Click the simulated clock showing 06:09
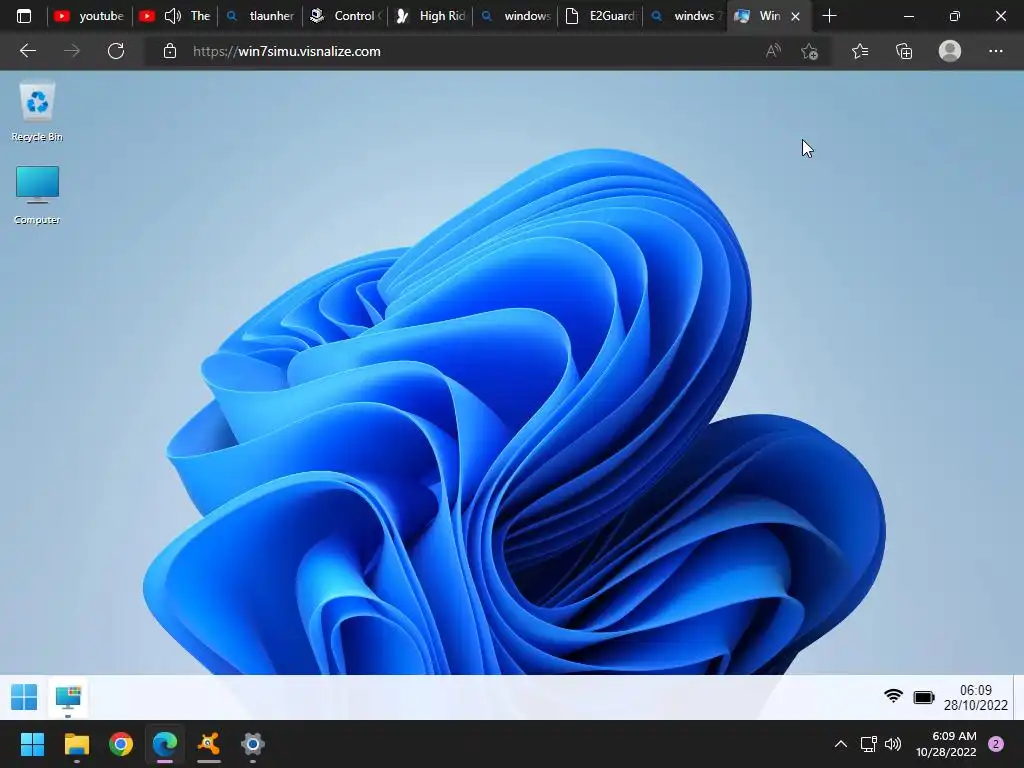1024x768 pixels. pos(975,697)
